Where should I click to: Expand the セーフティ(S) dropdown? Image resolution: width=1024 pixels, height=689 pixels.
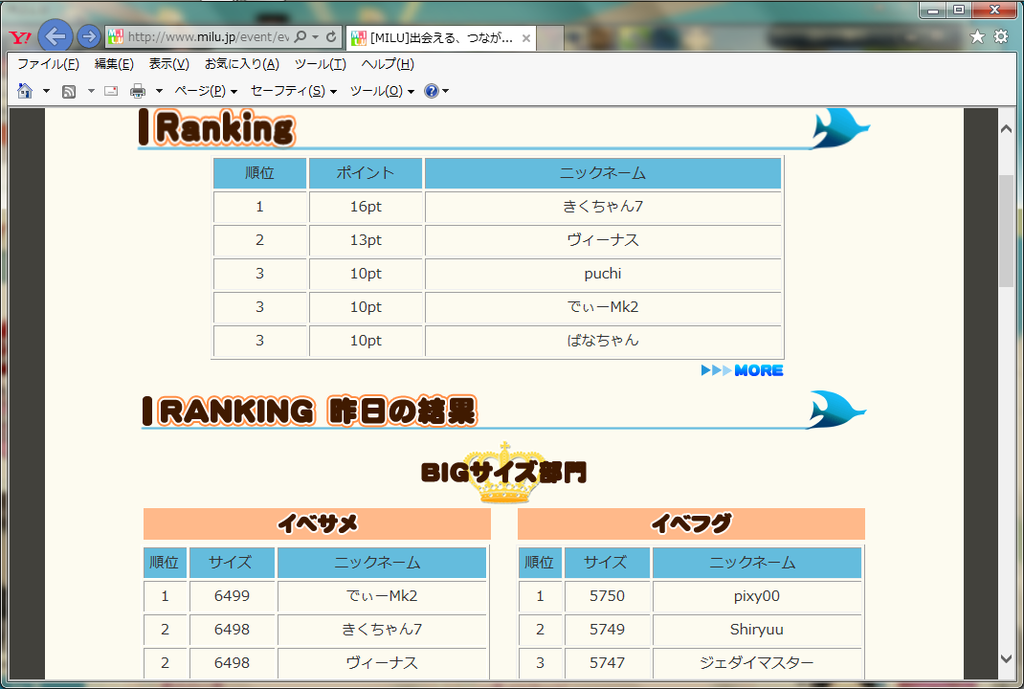tap(293, 91)
